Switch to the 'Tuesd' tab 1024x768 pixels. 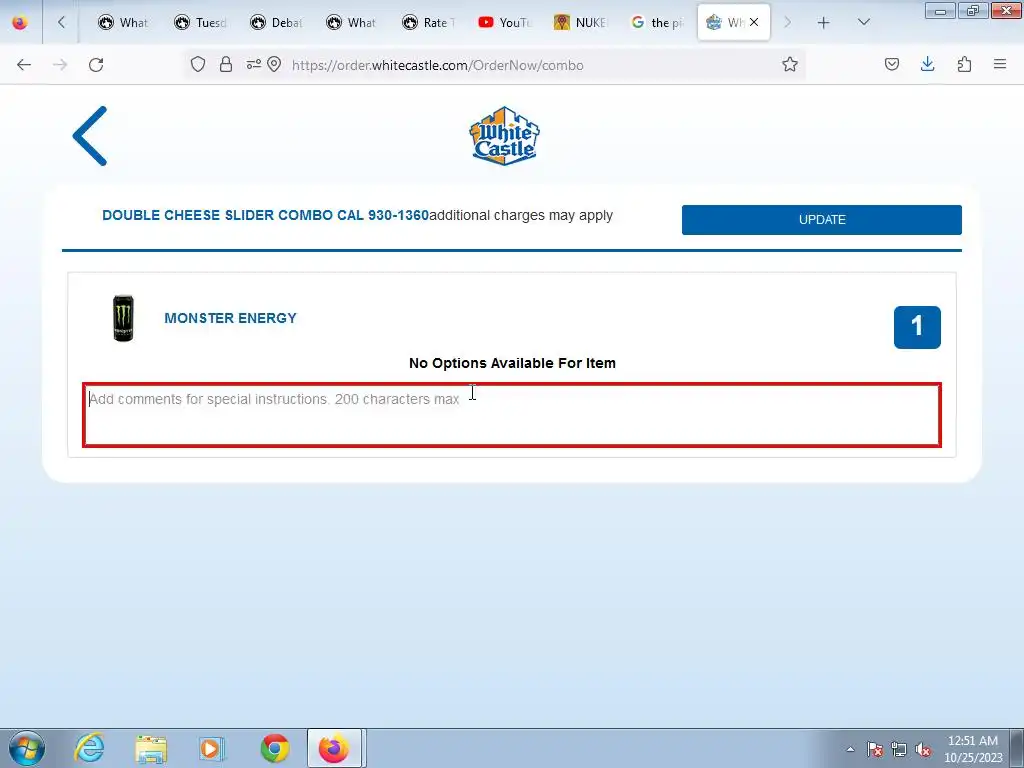pos(200,22)
